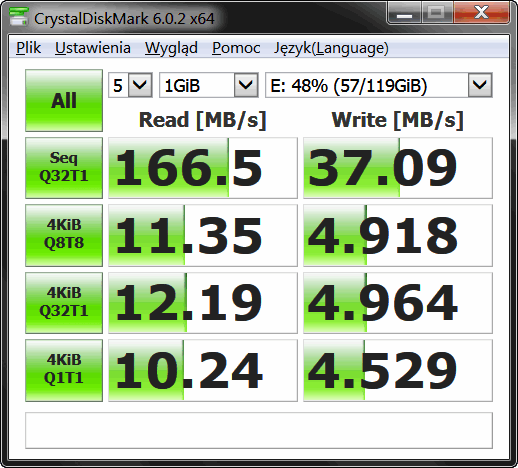Open the Język(Language) menu

coord(331,48)
